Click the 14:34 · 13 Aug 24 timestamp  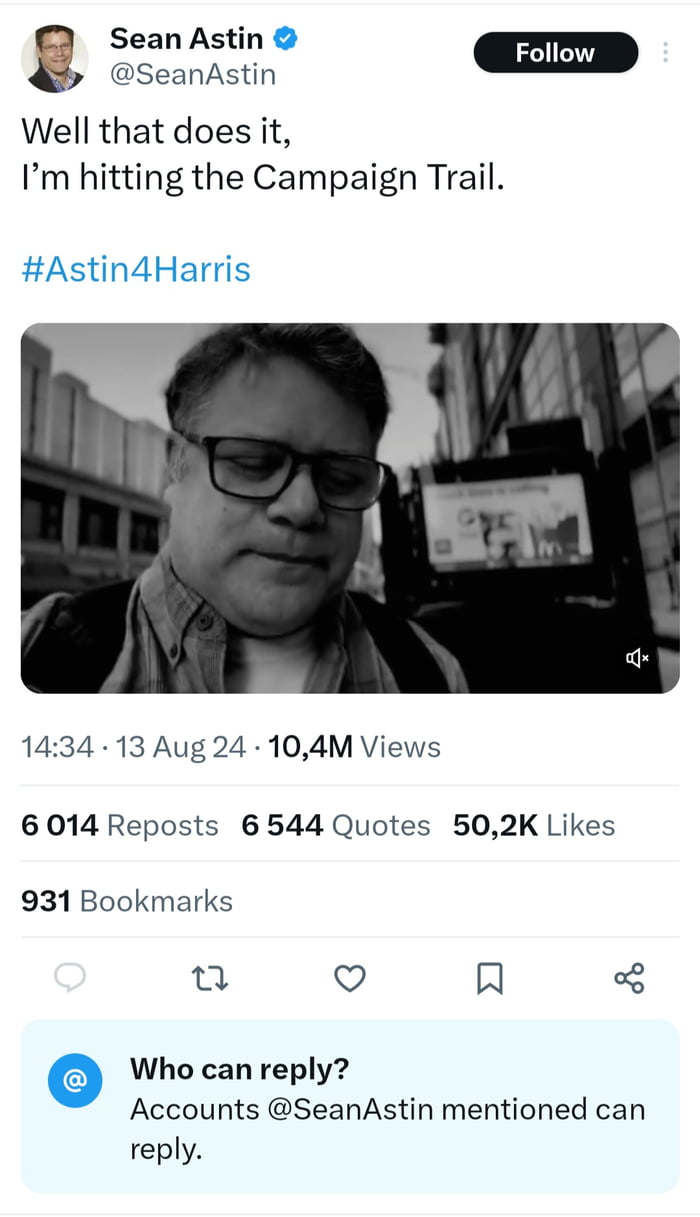click(x=133, y=747)
